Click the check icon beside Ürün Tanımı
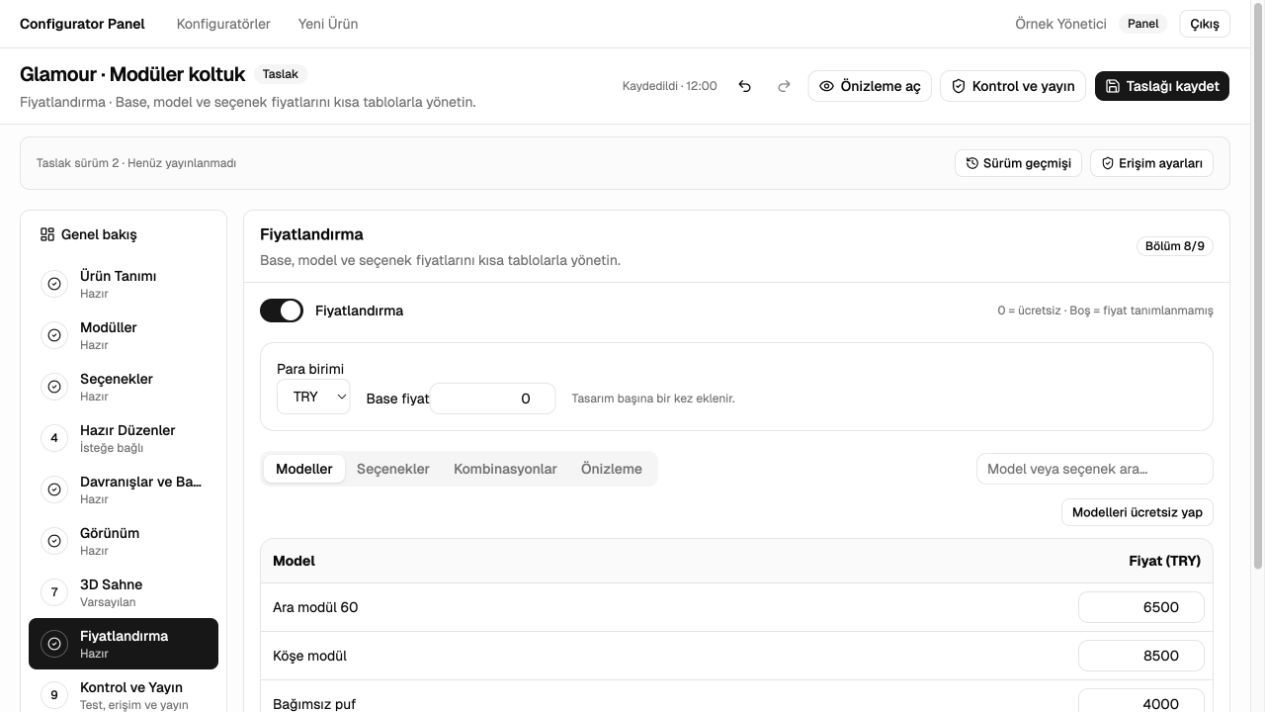The width and height of the screenshot is (1265, 712). pyautogui.click(x=54, y=284)
